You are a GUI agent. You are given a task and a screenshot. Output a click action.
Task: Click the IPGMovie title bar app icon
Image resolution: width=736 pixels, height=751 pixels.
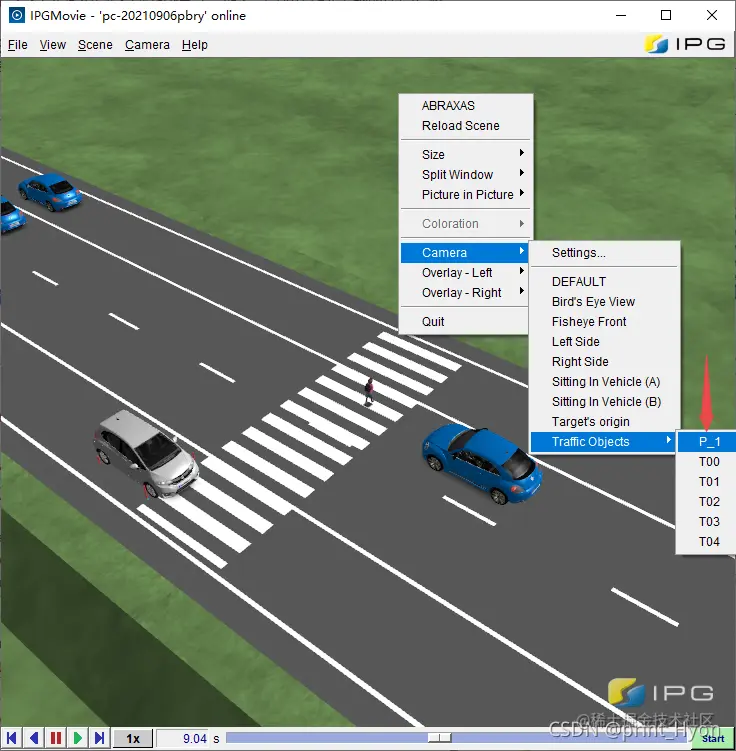pos(17,15)
